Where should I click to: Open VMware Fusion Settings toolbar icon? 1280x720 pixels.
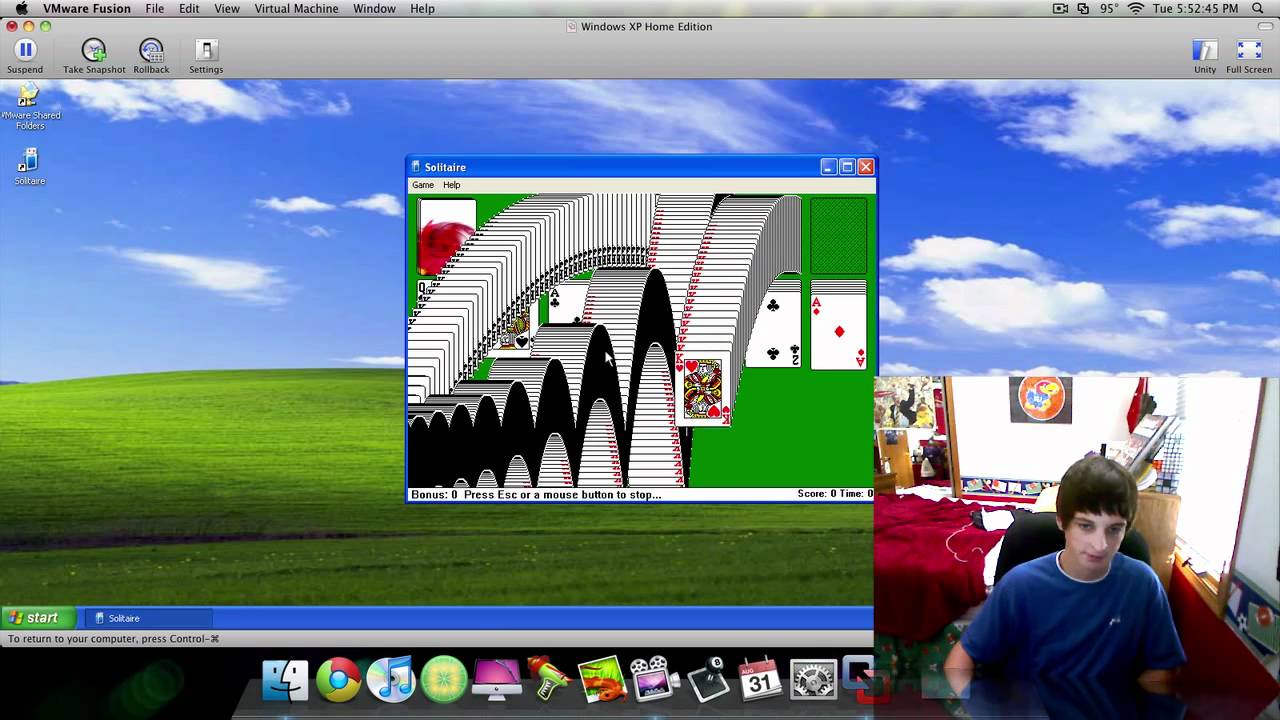point(206,56)
